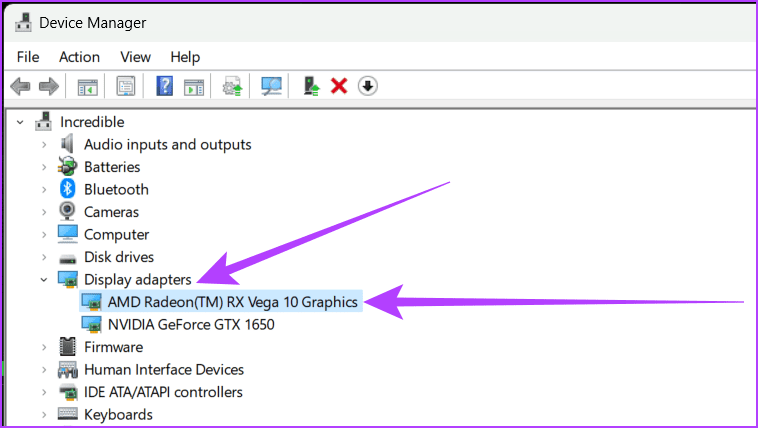The height and width of the screenshot is (428, 758).
Task: Collapse the Display adapters category
Action: [x=44, y=280]
